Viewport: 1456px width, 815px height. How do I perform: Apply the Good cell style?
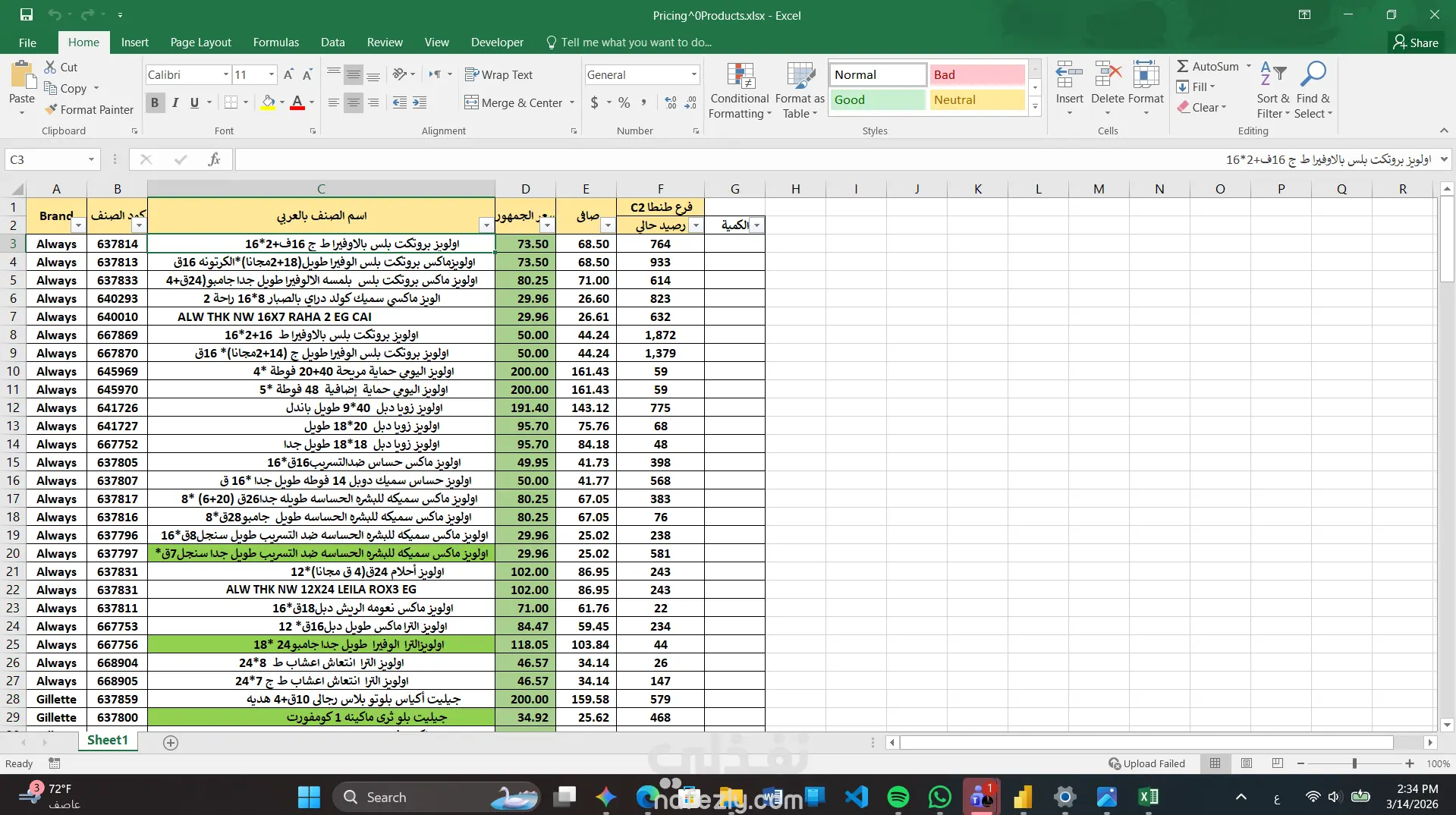[x=877, y=99]
